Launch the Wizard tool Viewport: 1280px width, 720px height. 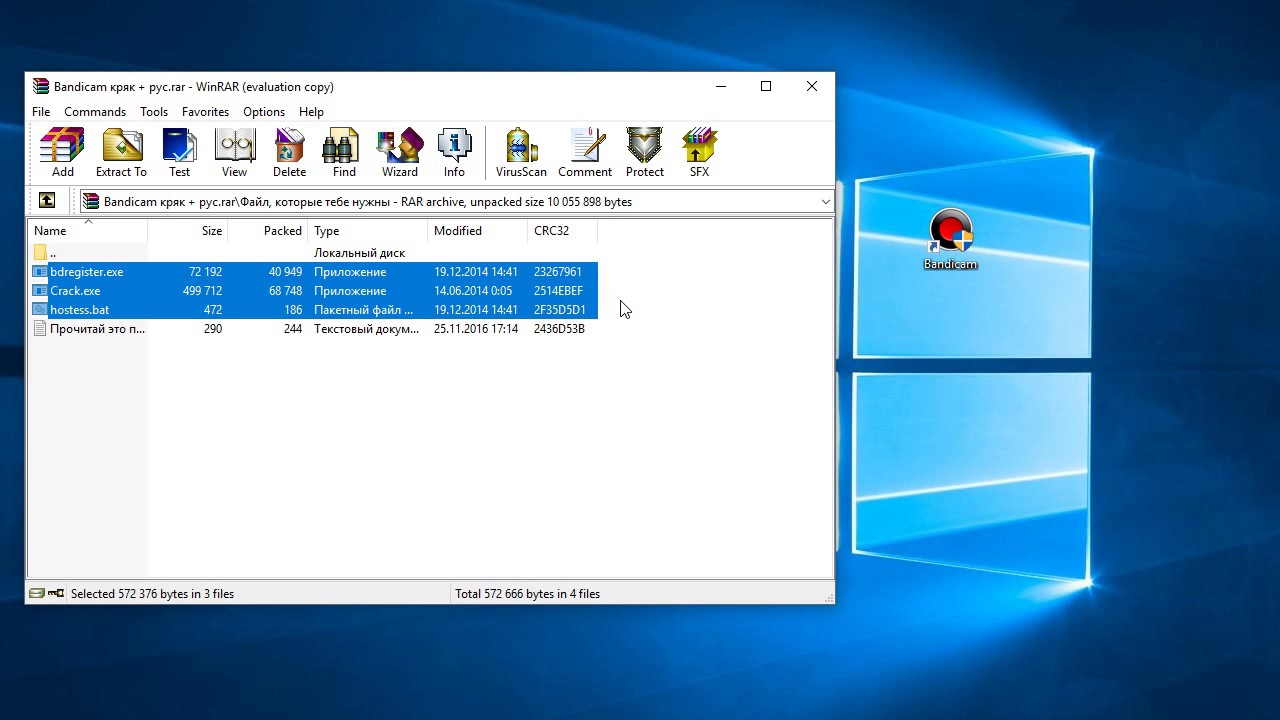[399, 153]
